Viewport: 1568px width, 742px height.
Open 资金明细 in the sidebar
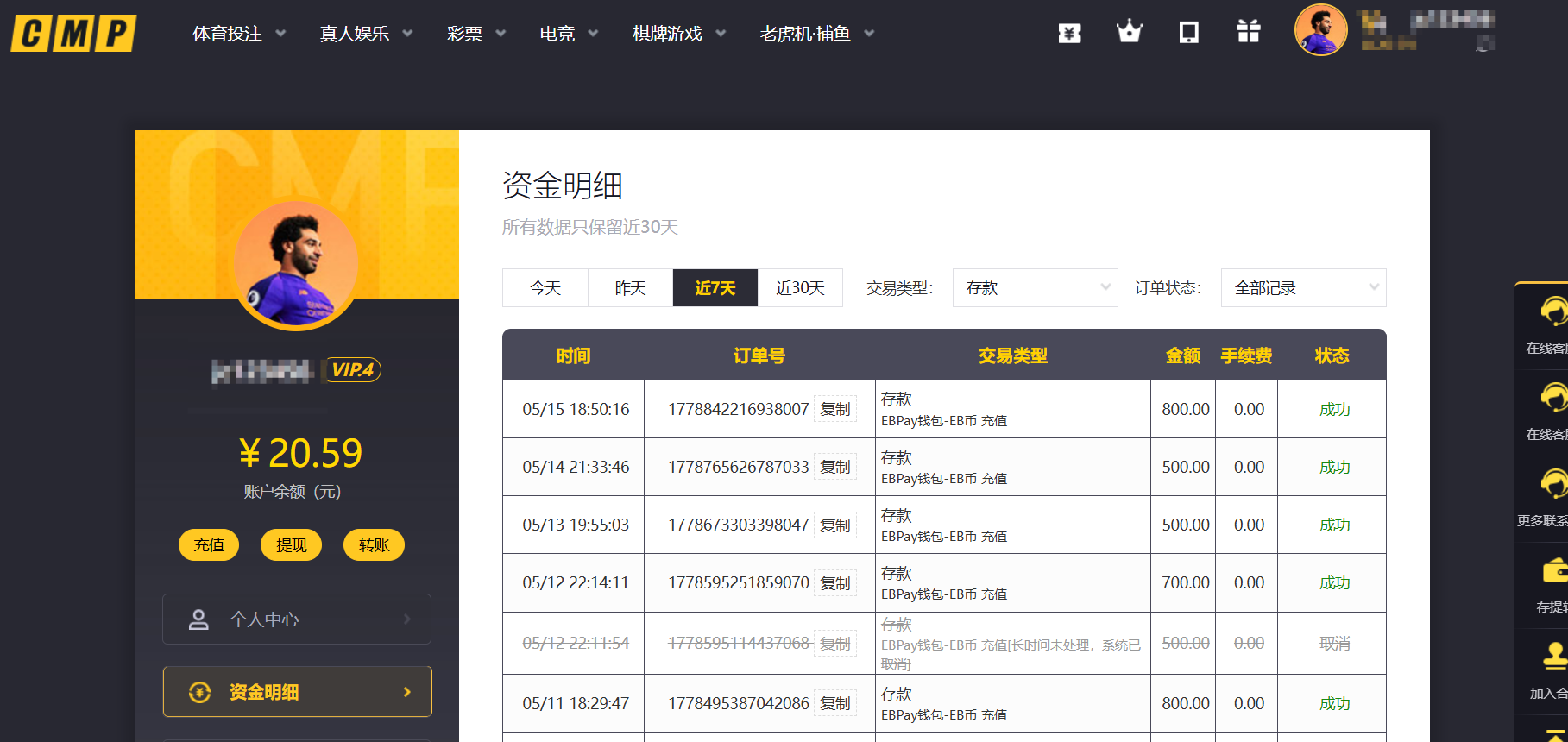(297, 692)
